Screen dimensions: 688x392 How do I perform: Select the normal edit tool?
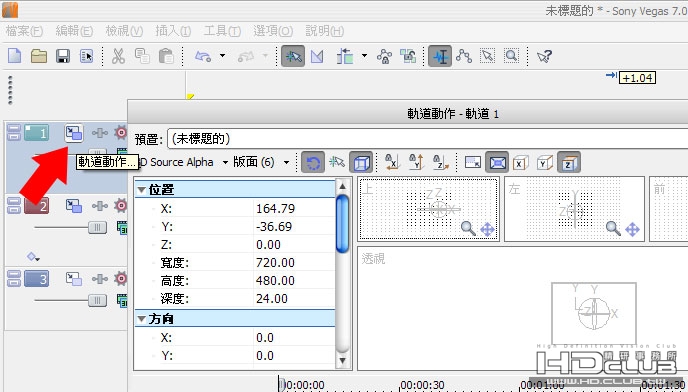(440, 56)
